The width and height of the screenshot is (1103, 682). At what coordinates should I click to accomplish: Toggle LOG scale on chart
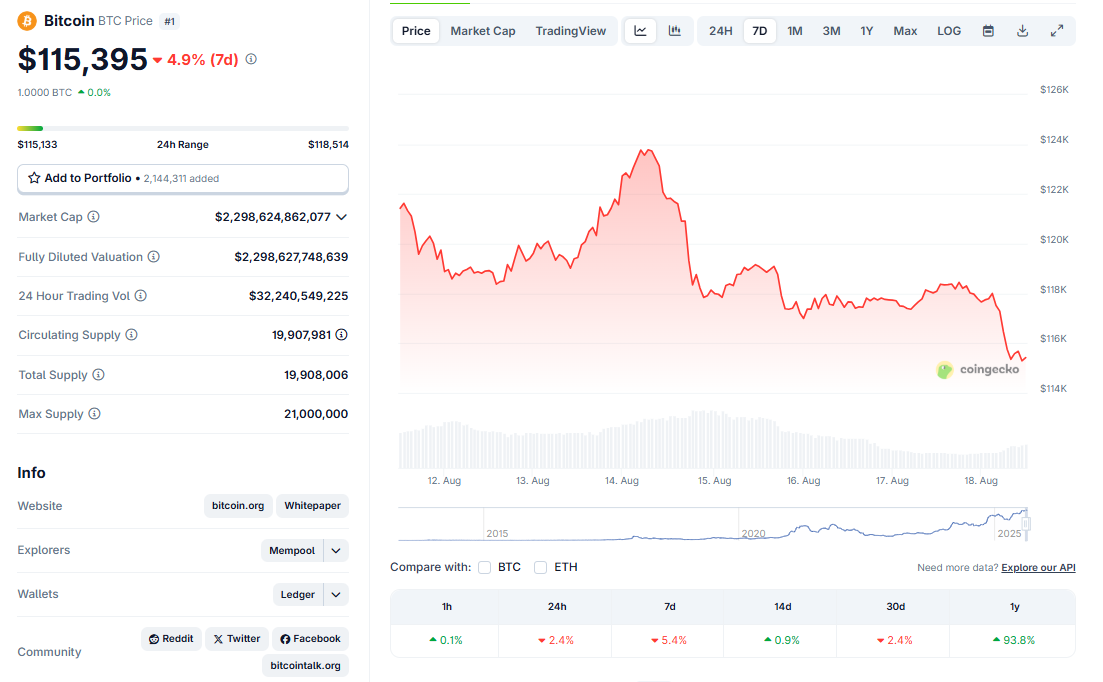(949, 31)
